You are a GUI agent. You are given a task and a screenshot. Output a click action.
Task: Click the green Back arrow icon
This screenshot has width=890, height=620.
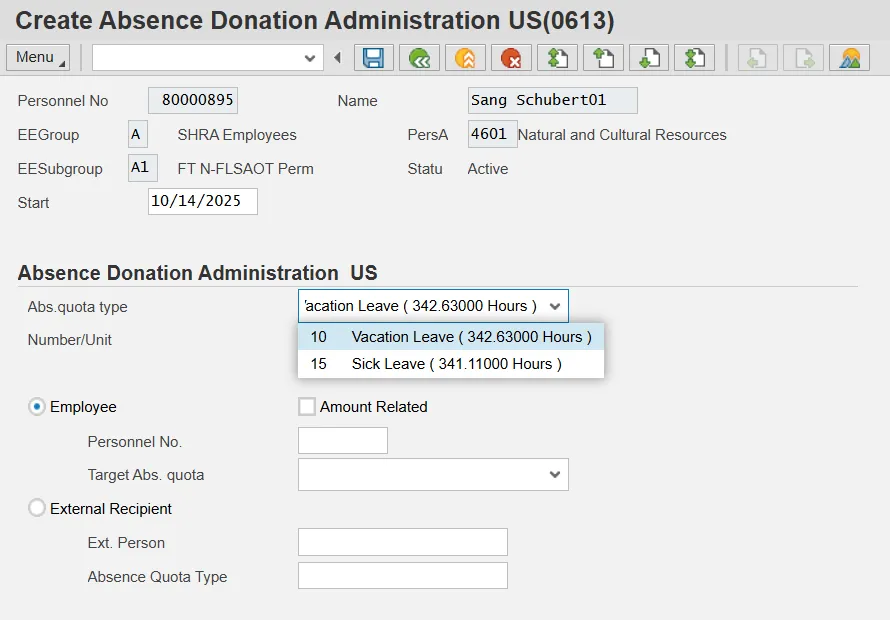click(x=419, y=58)
